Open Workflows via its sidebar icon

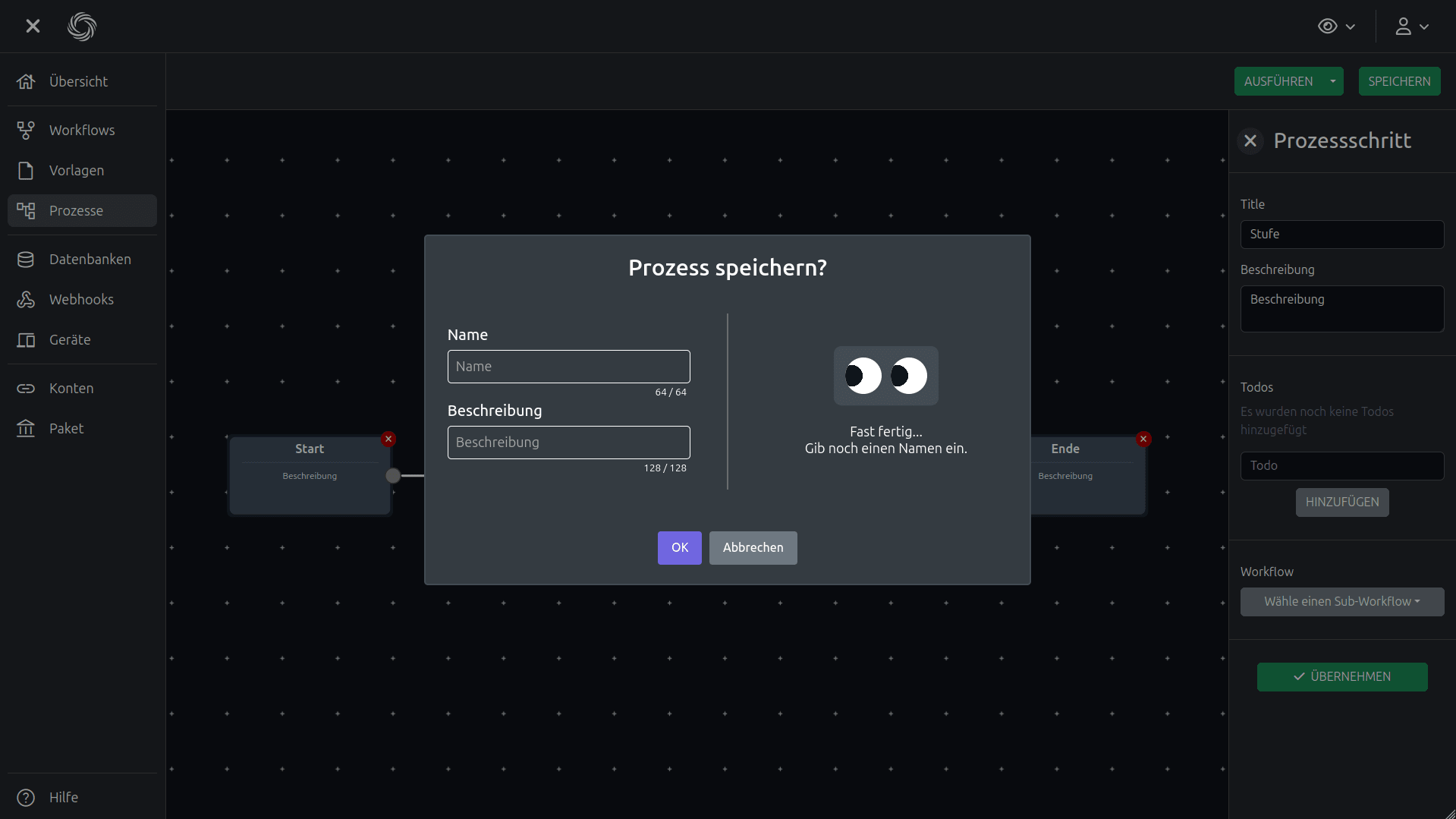[x=26, y=130]
